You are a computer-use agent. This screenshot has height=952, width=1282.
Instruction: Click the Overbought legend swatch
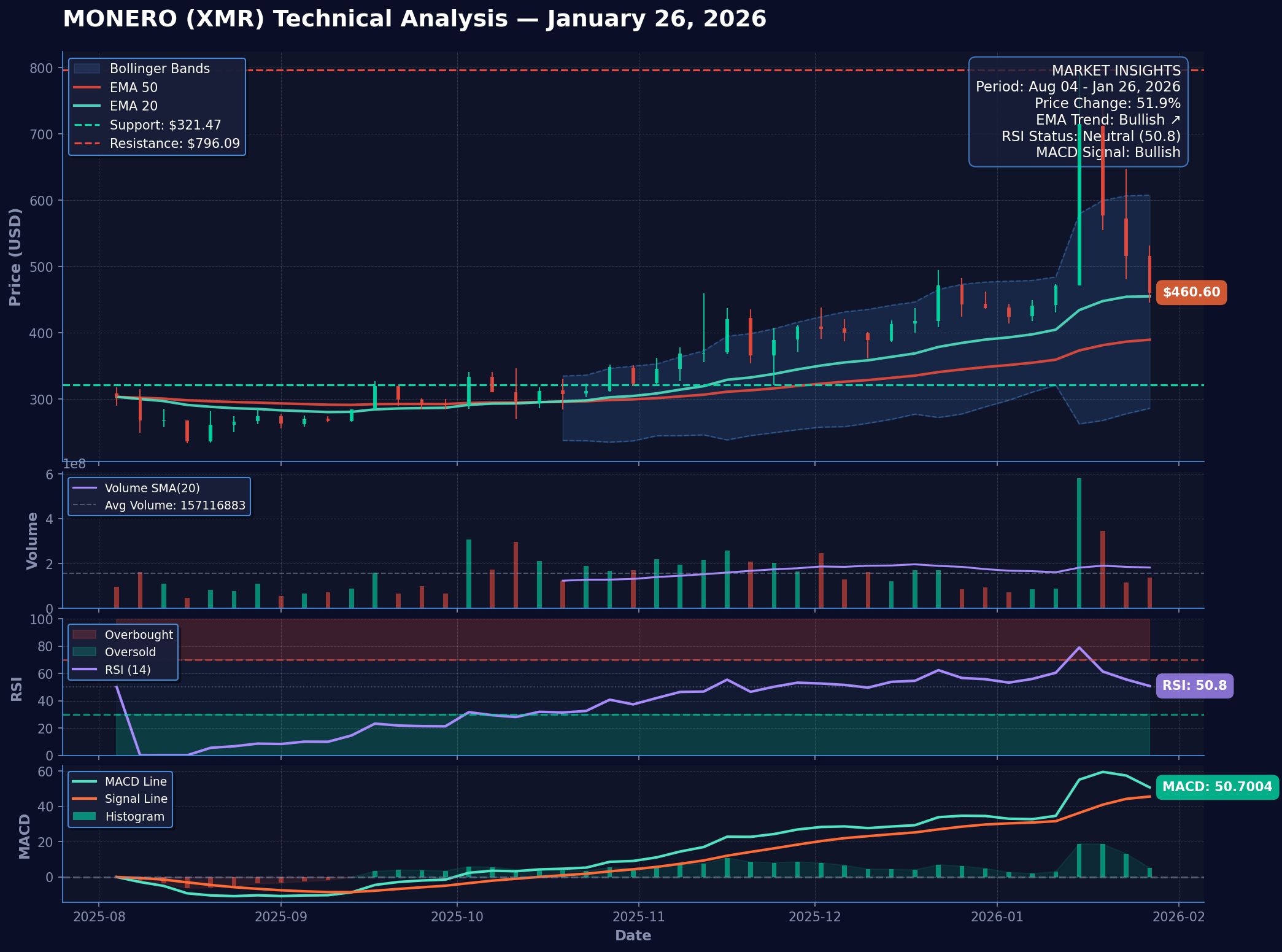click(84, 635)
